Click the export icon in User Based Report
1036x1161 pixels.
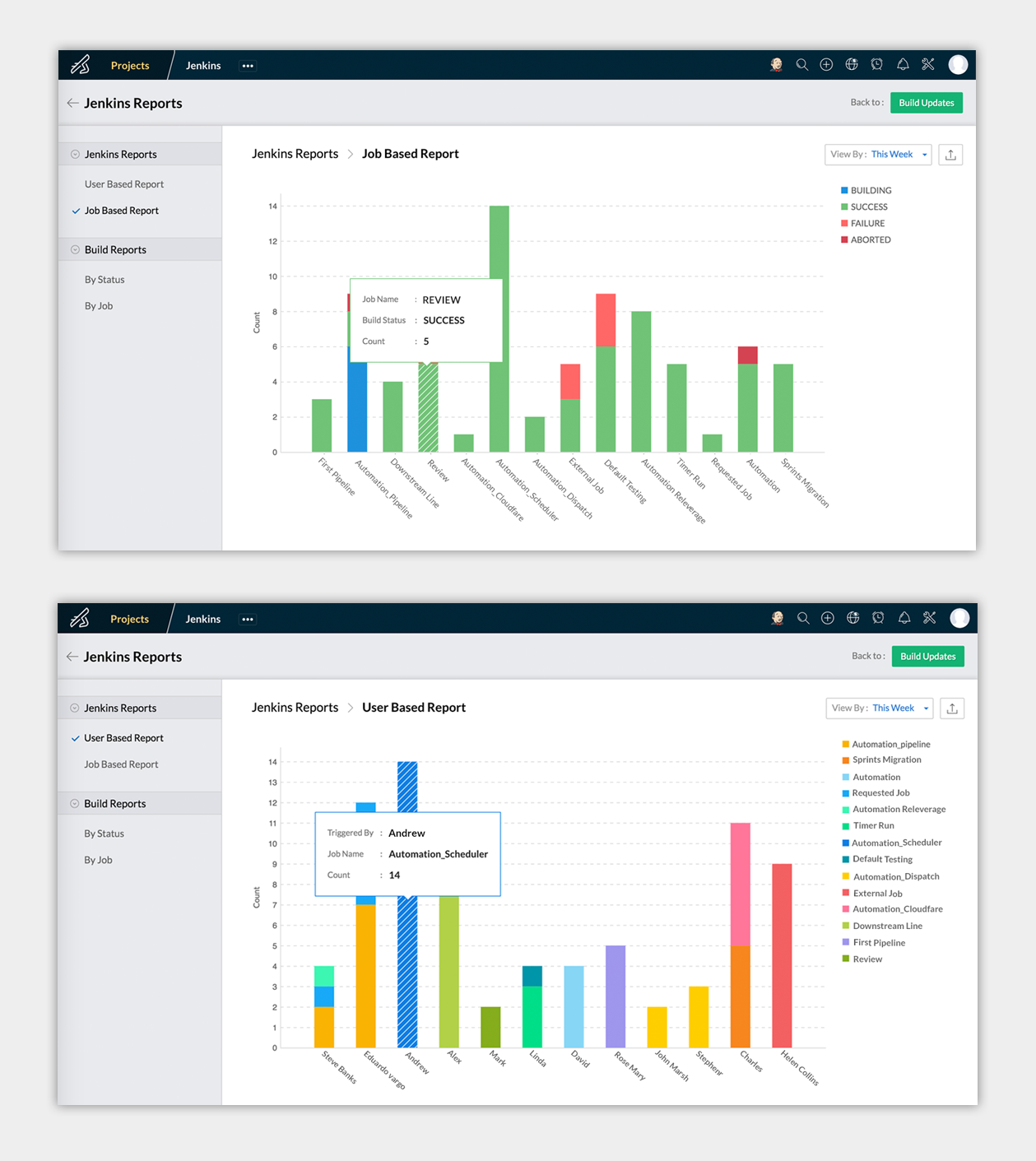coord(952,708)
